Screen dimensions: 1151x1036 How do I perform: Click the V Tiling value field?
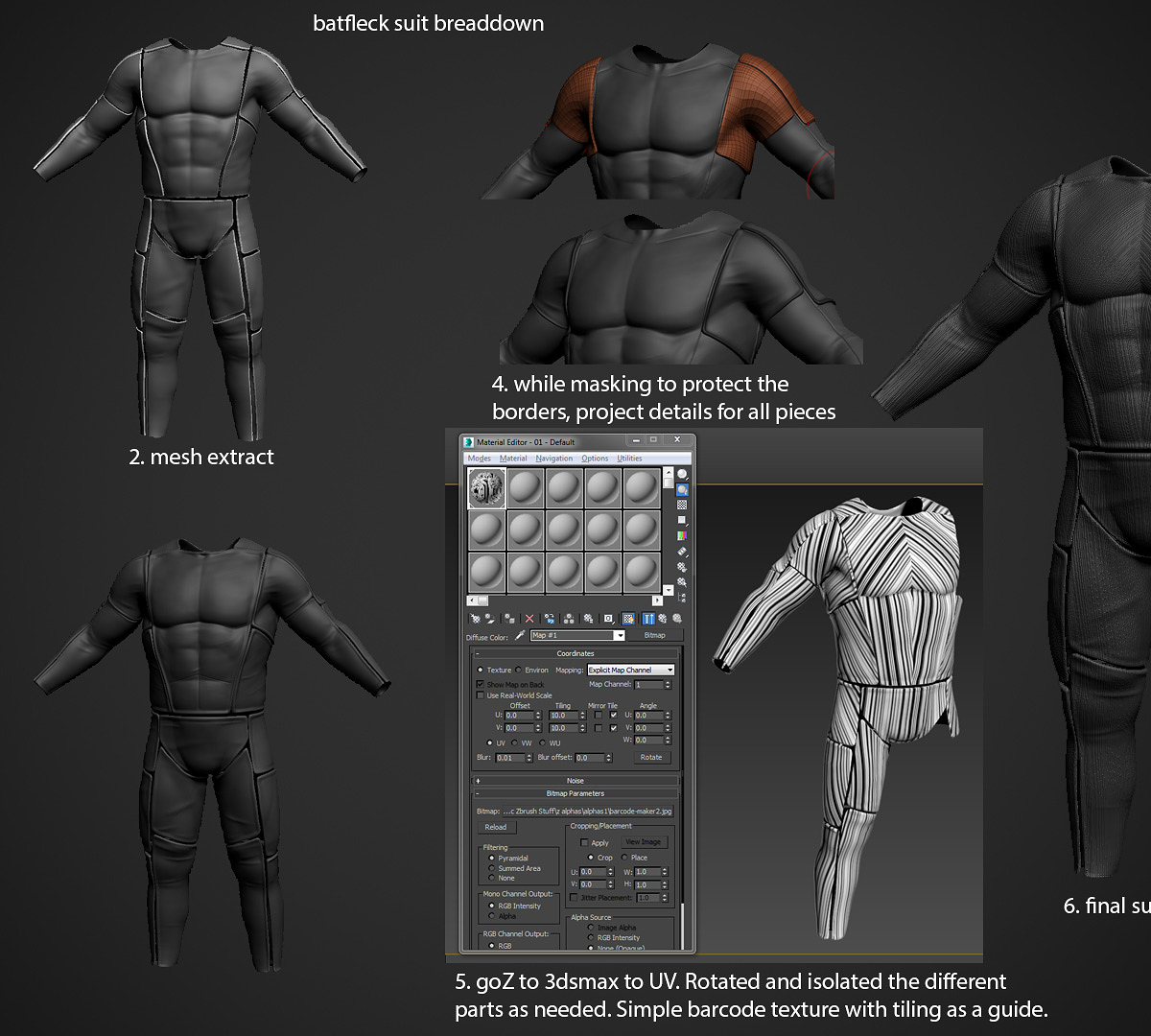[x=563, y=728]
